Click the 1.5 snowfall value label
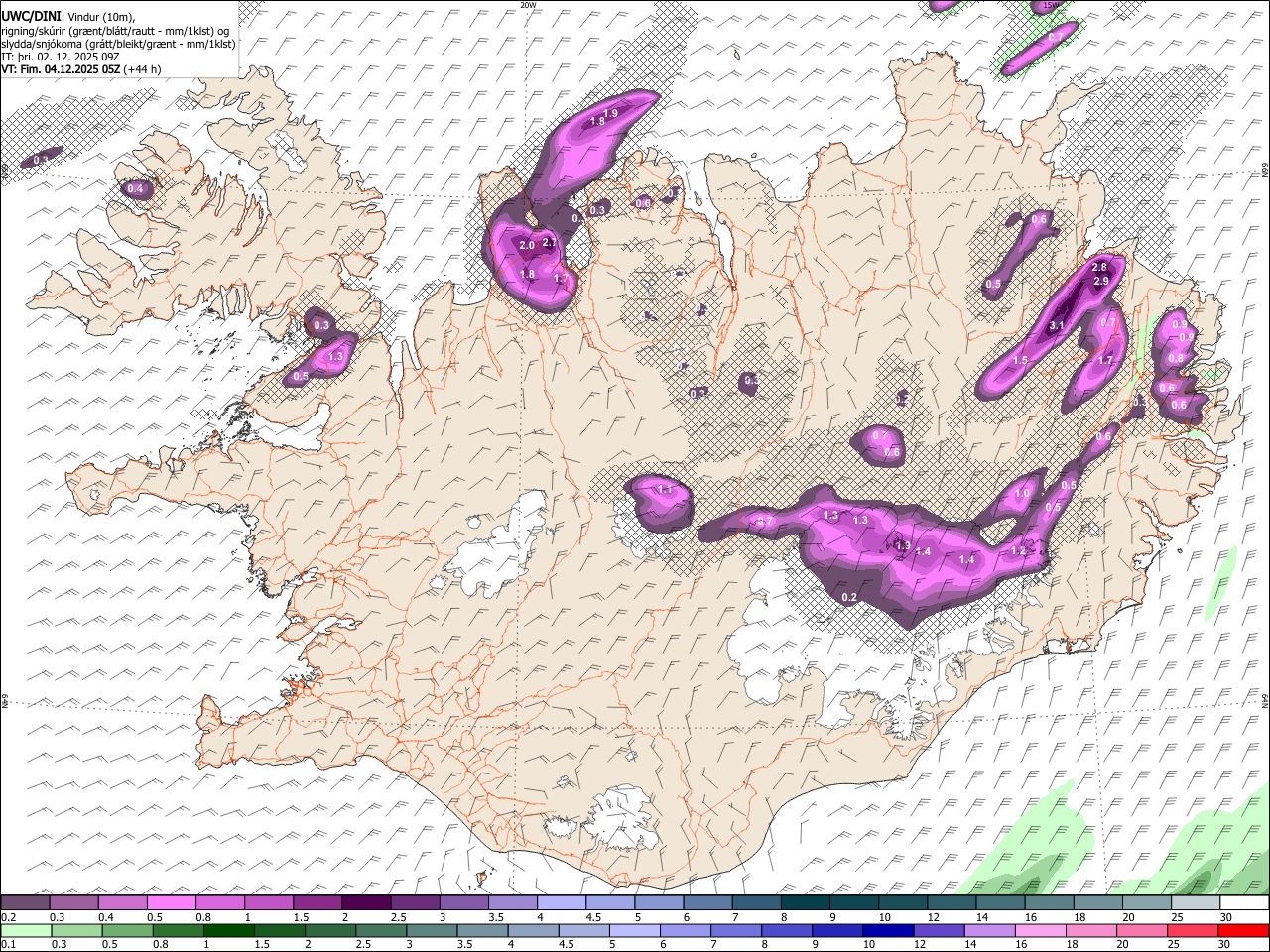The height and width of the screenshot is (952, 1270). pos(1020,361)
